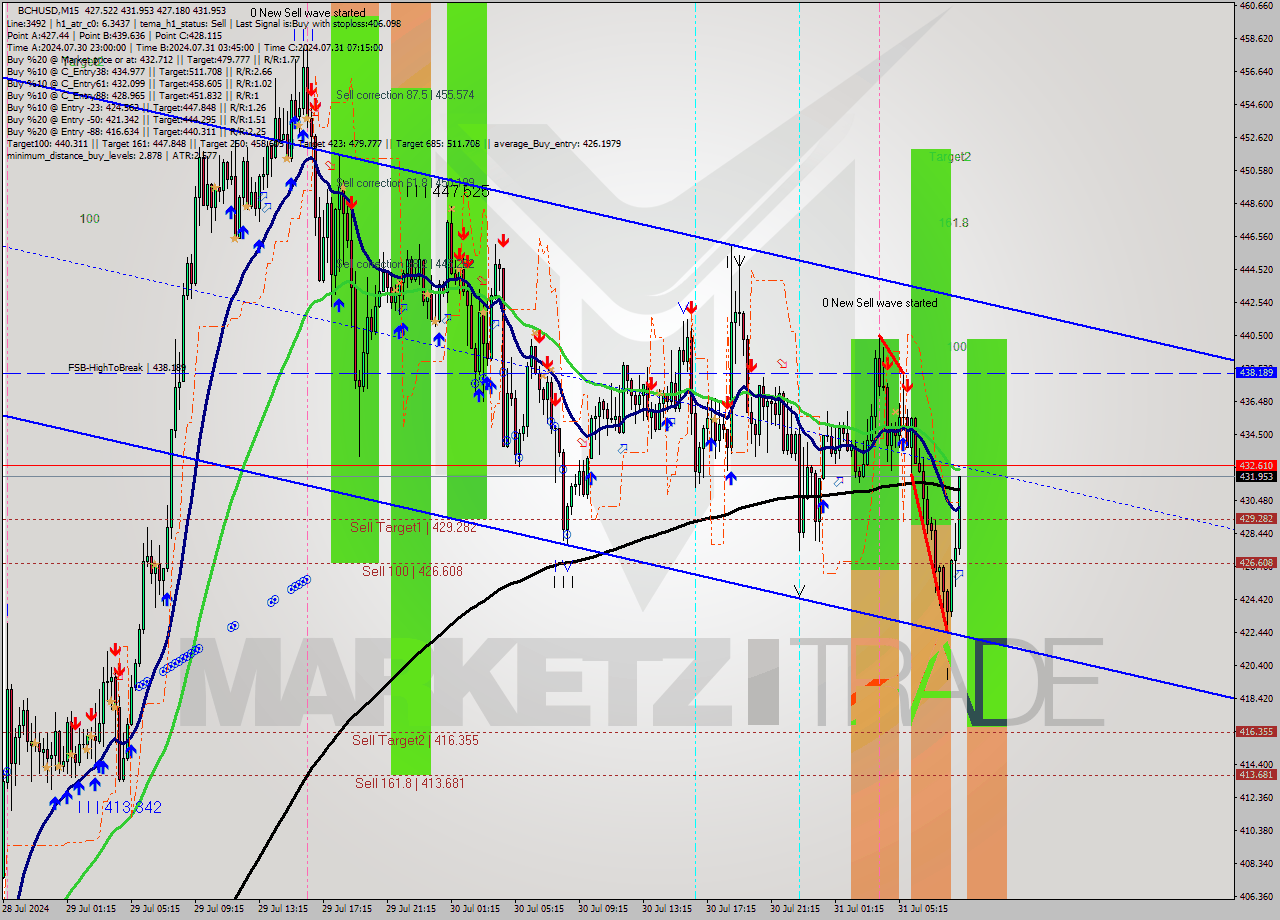The image size is (1280, 920).
Task: Click the green 'Target2' zone label
Action: click(950, 157)
